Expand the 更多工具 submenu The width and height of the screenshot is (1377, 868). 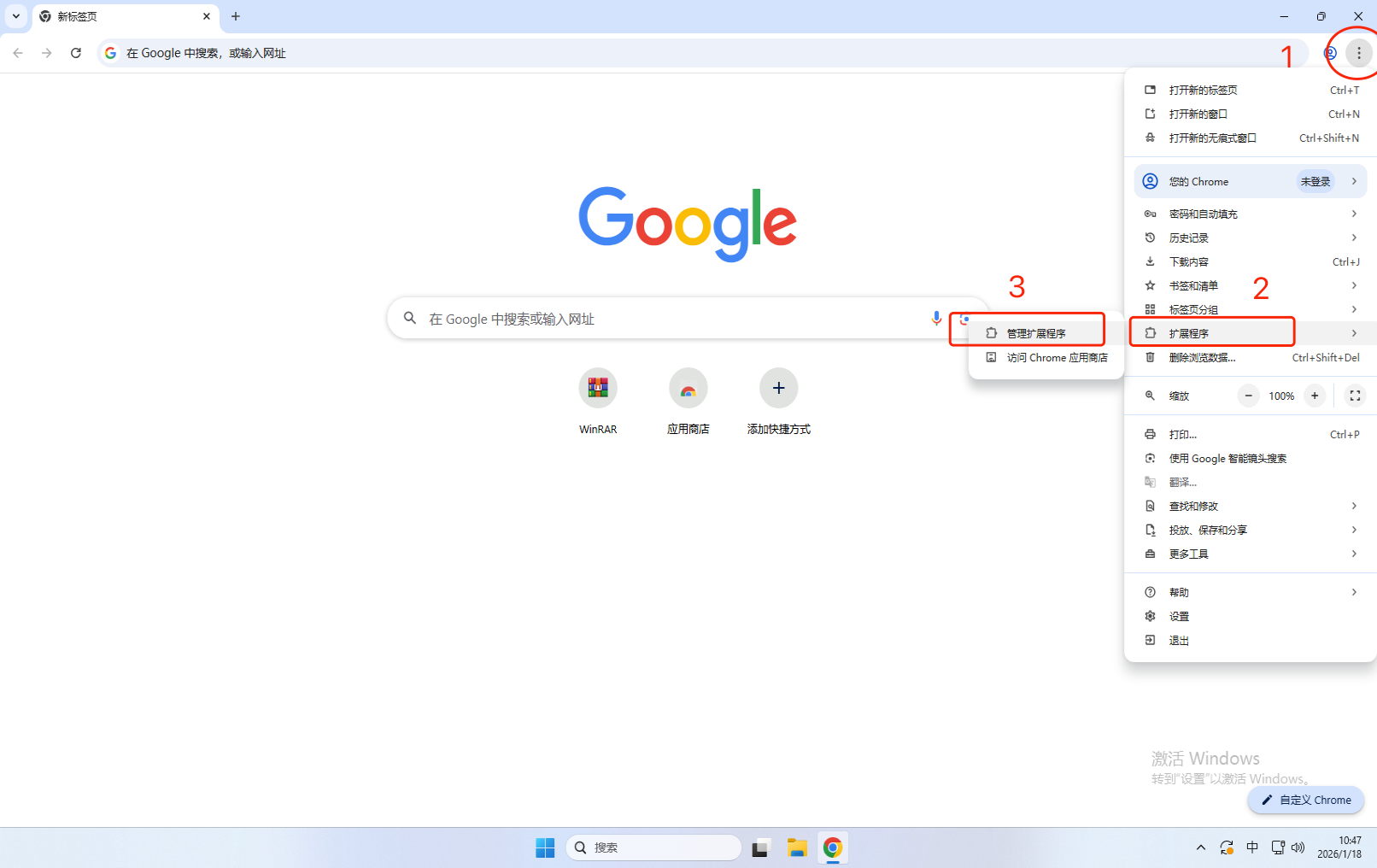(x=1251, y=554)
